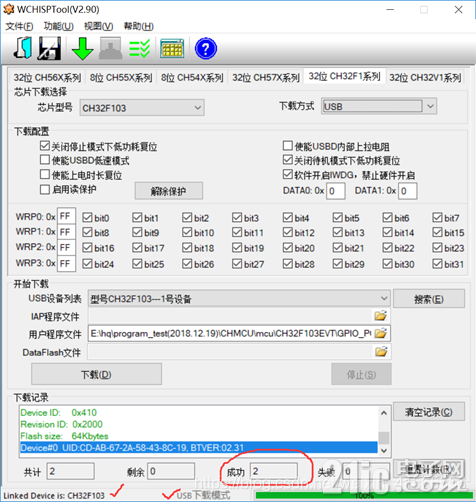Enable 使能USBD内部上拉电阻 checkbox
Screen dimensions: 476x502
tap(287, 146)
